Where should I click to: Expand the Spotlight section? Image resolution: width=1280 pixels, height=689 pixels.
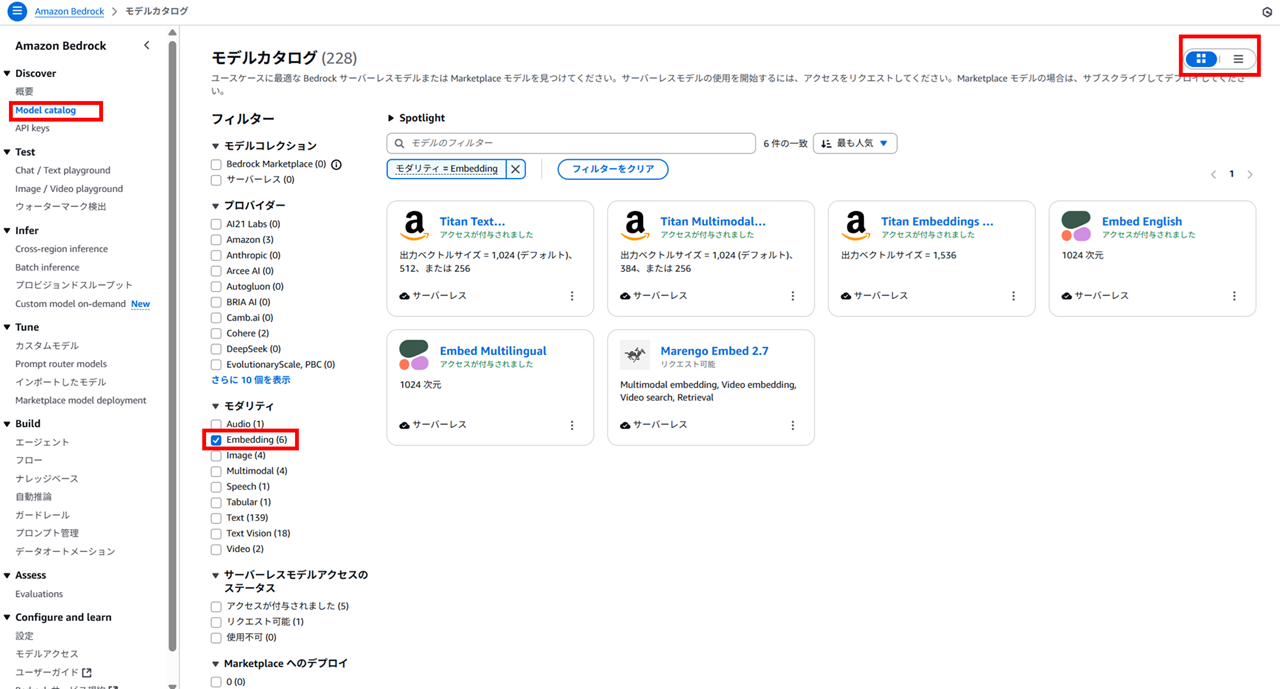click(x=391, y=118)
